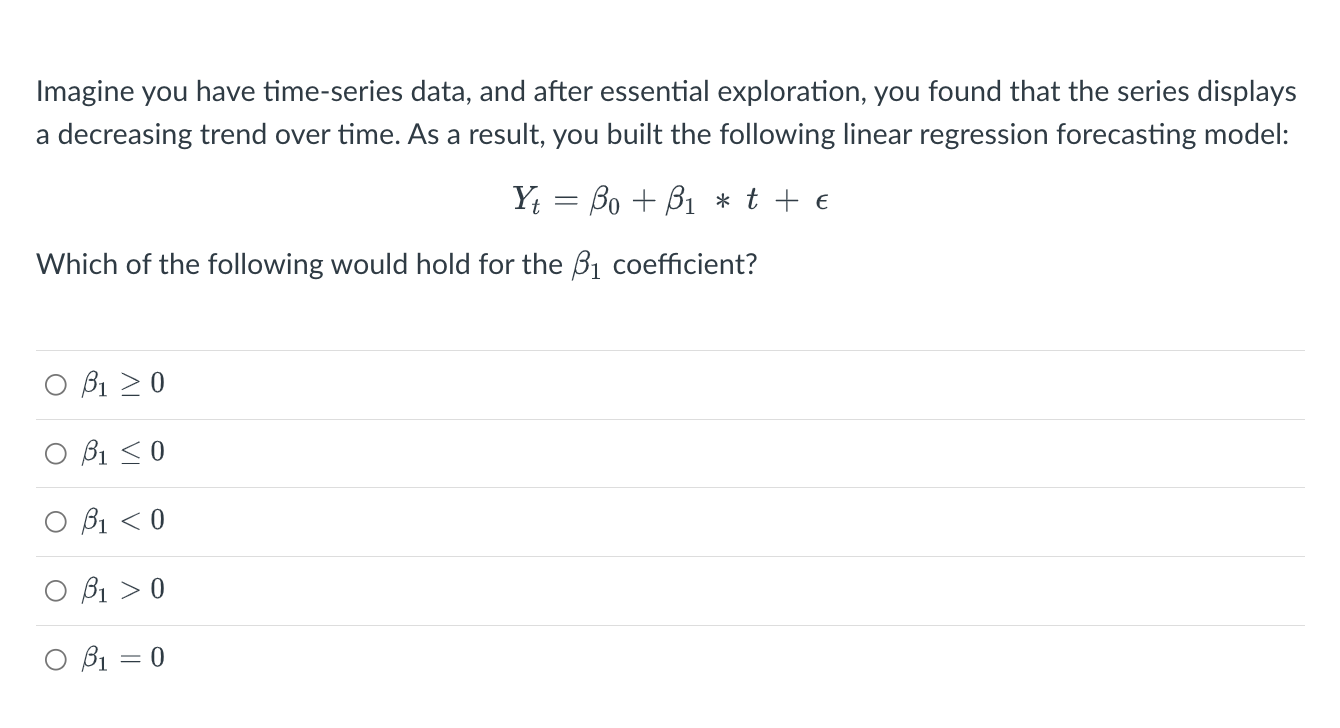
Task: Select the β1 = 0 radio button
Action: pos(53,660)
